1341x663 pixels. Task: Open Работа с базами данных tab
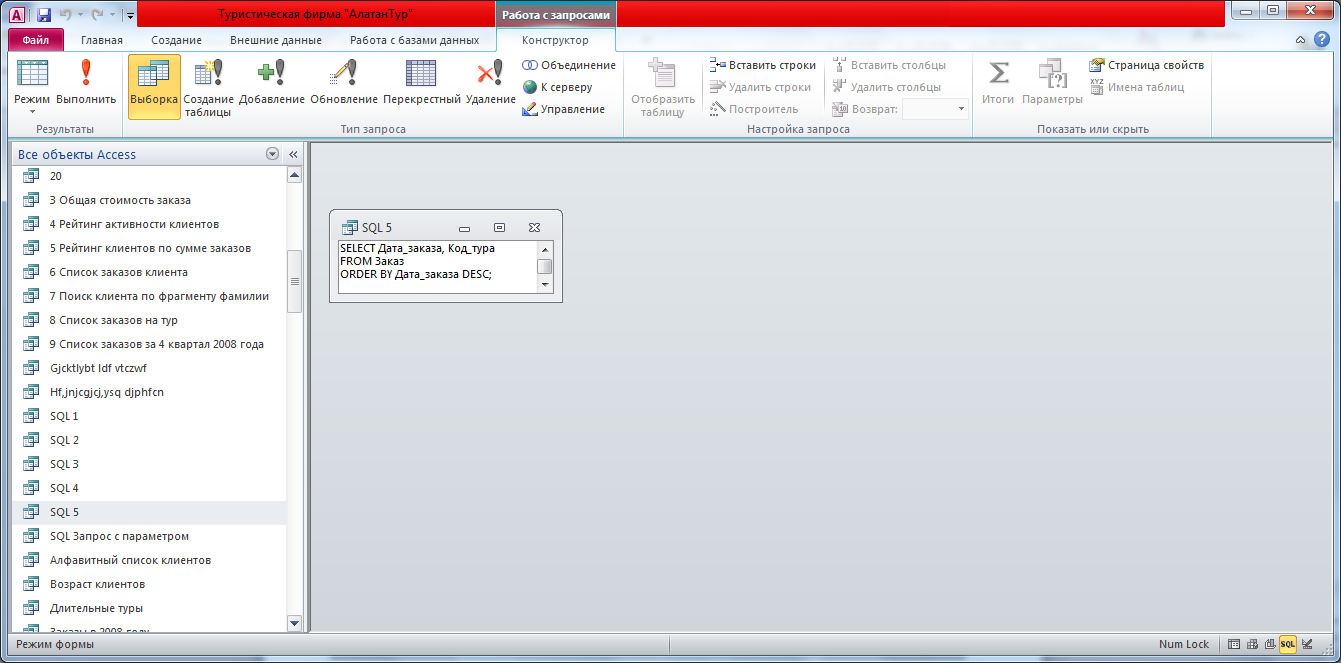414,40
